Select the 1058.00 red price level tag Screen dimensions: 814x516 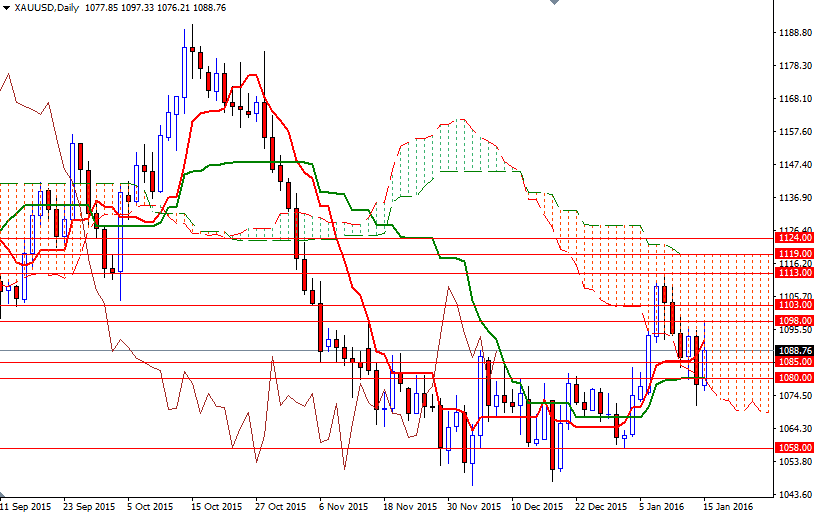(794, 448)
